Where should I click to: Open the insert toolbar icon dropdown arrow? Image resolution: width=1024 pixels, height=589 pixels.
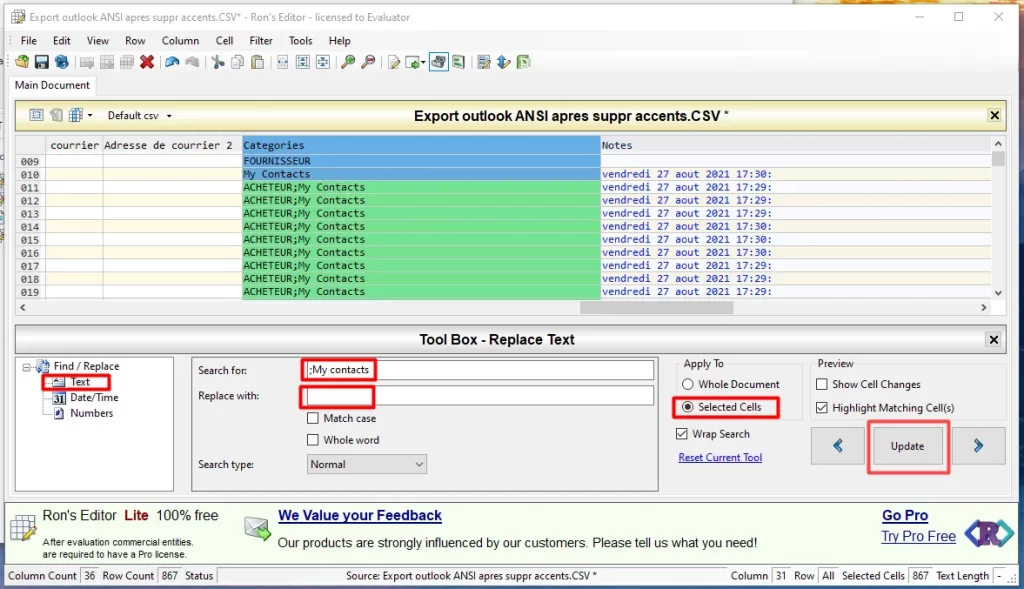(x=423, y=63)
